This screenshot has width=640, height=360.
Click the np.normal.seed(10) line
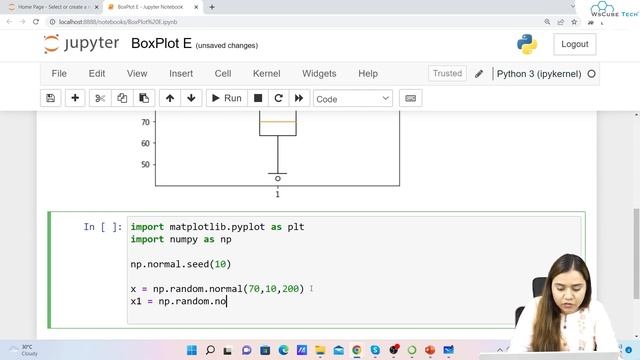181,264
